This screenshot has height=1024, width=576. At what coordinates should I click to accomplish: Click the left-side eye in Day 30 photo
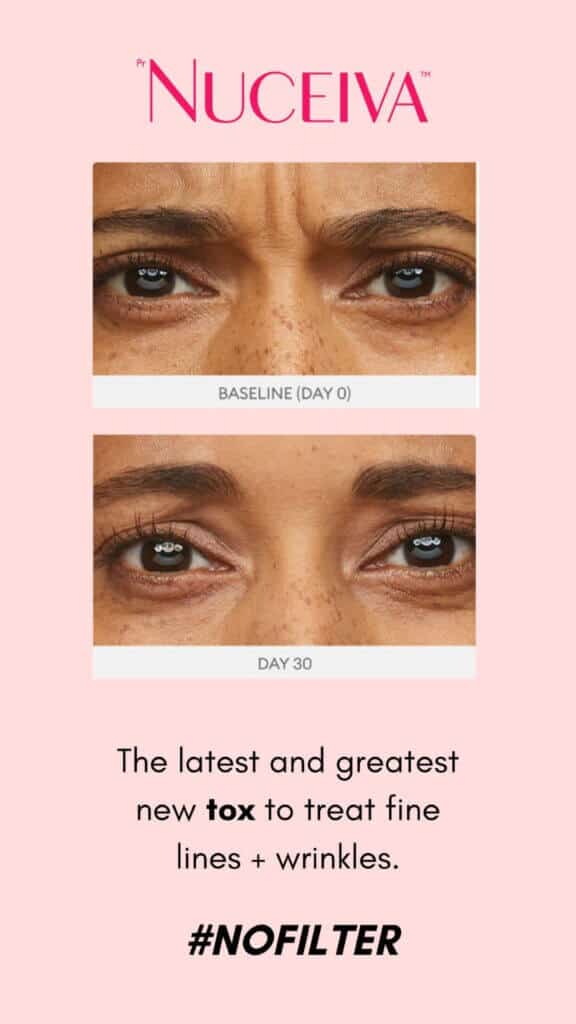coord(166,553)
